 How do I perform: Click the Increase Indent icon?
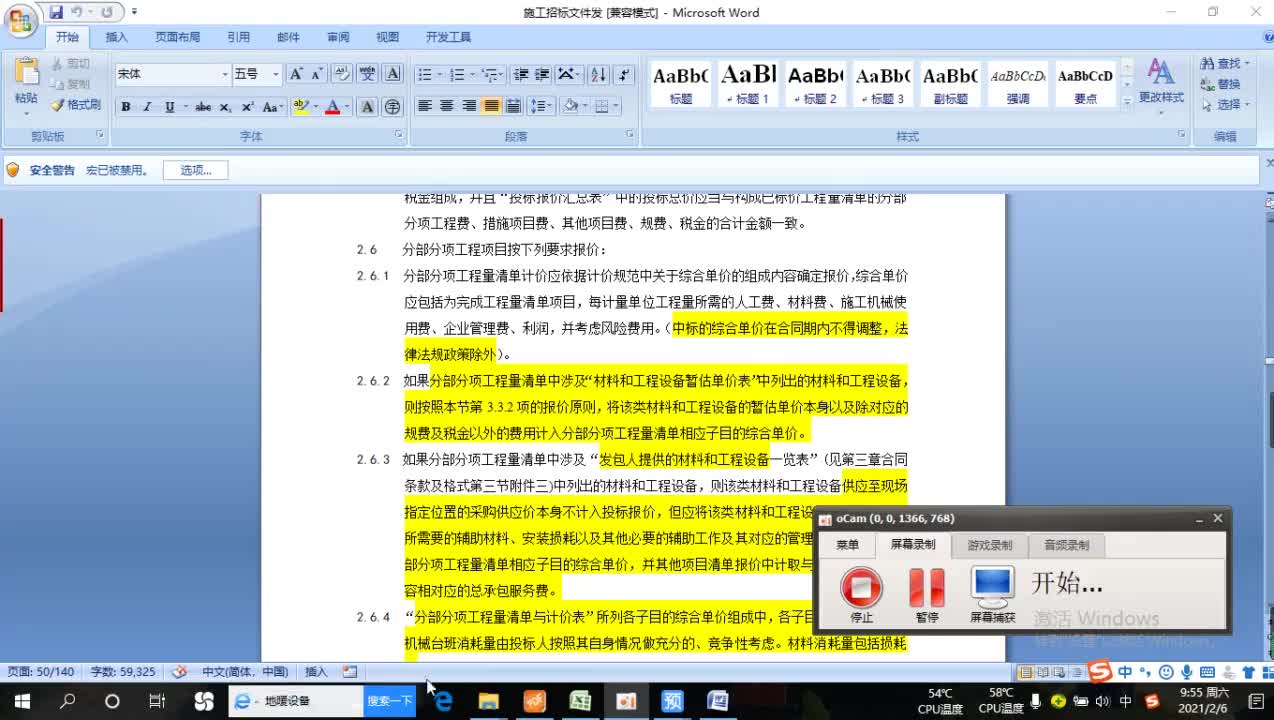tap(542, 74)
